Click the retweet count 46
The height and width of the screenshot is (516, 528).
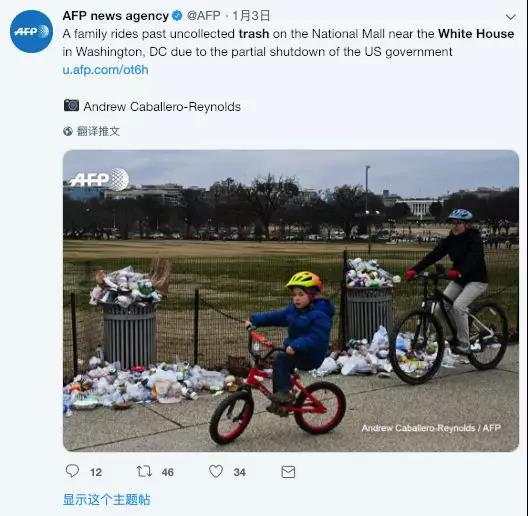tap(168, 472)
